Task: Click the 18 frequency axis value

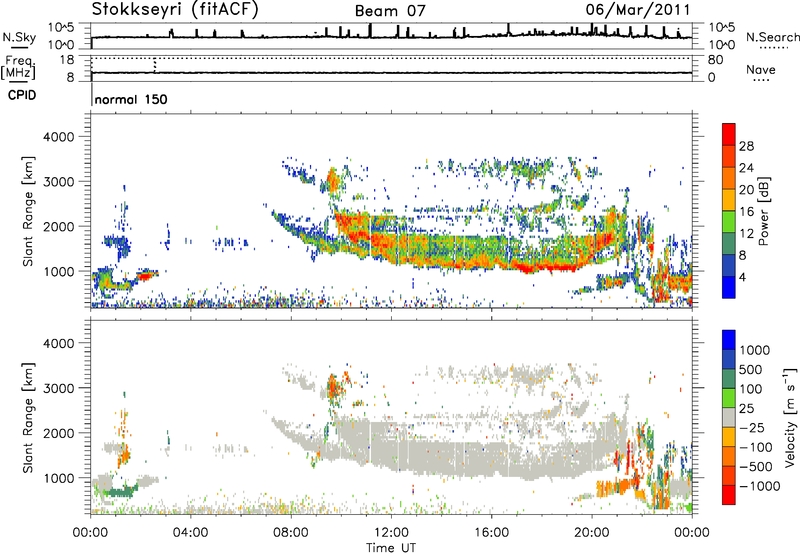Action: pyautogui.click(x=67, y=60)
